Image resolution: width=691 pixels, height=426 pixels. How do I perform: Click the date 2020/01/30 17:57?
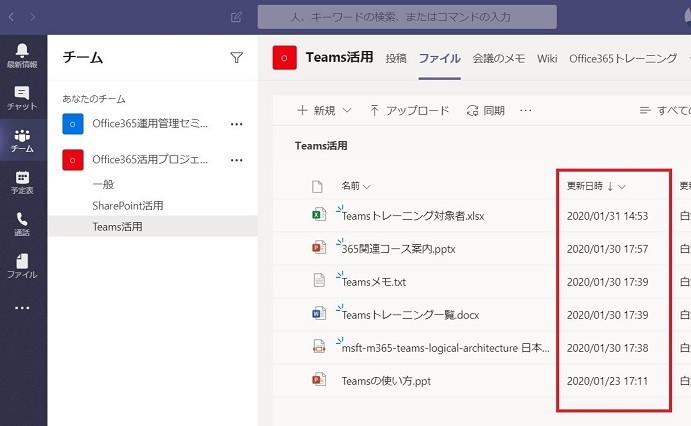point(607,249)
